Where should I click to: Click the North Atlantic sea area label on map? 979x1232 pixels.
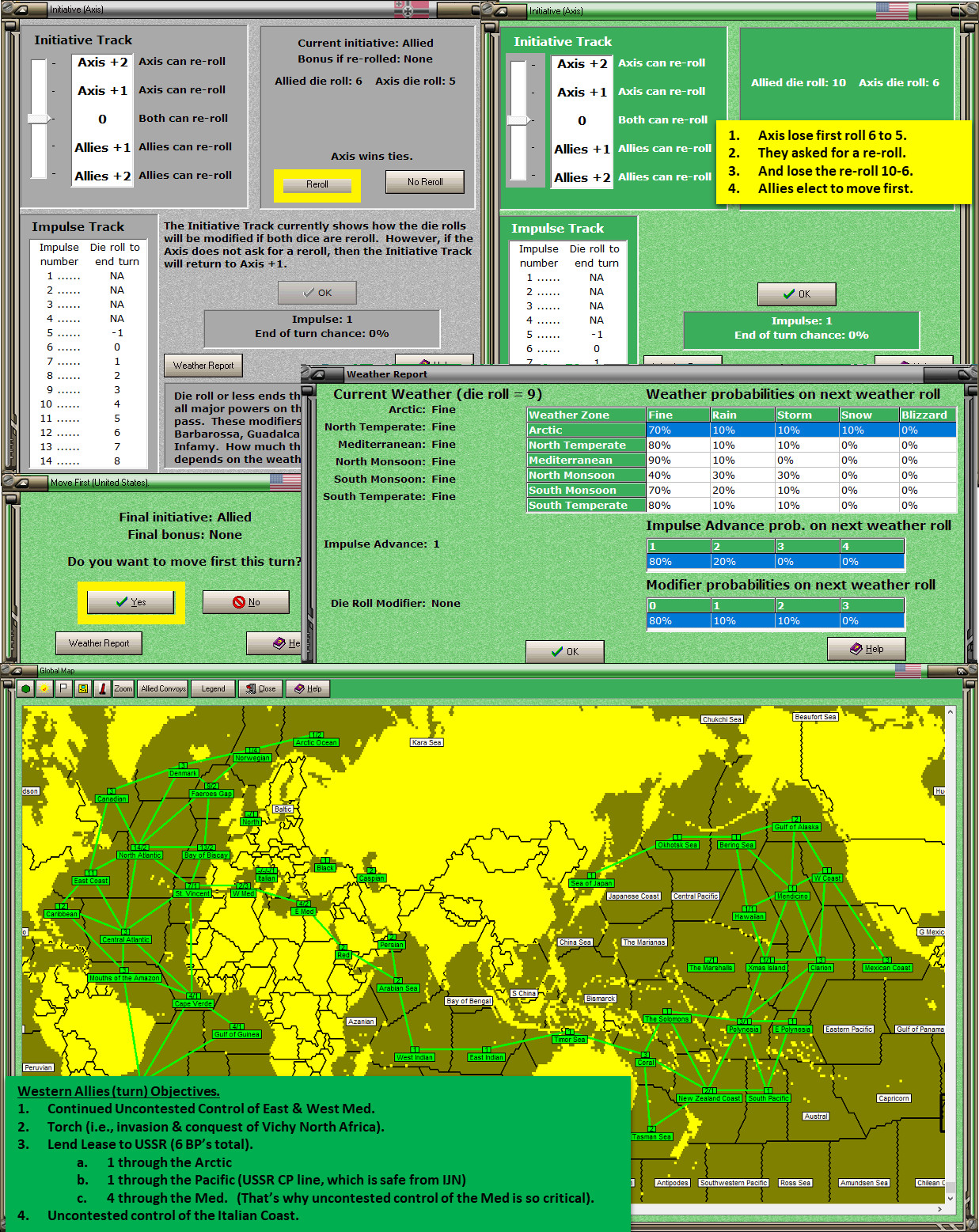click(139, 855)
